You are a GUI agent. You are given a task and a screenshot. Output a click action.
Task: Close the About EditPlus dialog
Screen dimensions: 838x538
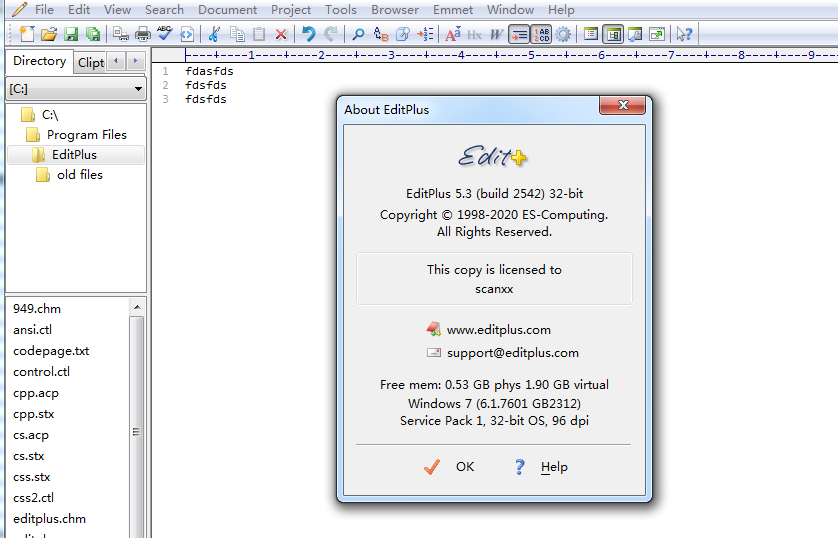(623, 105)
